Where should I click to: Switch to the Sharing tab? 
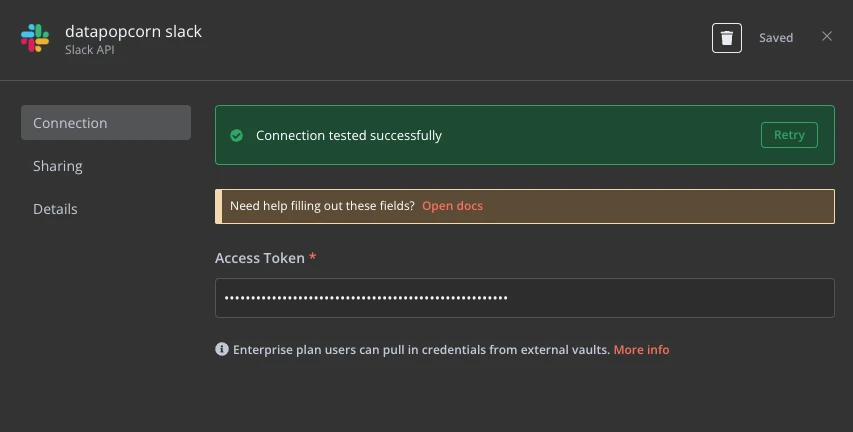coord(58,166)
